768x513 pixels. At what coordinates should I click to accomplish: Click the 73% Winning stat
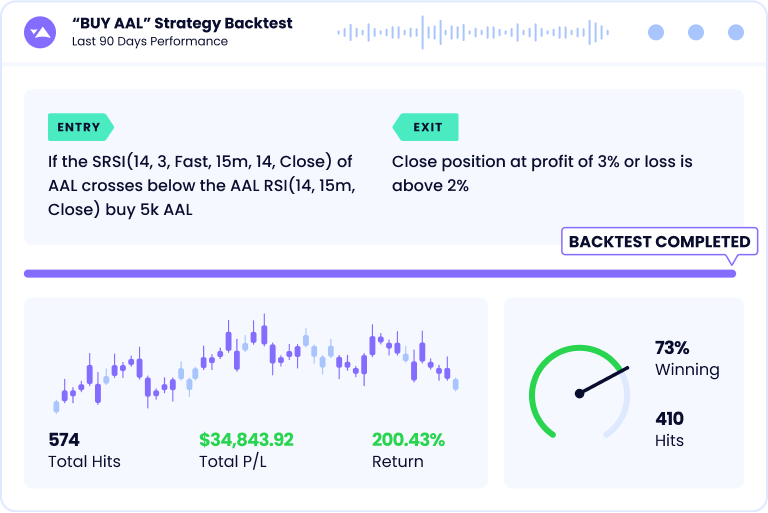(672, 348)
